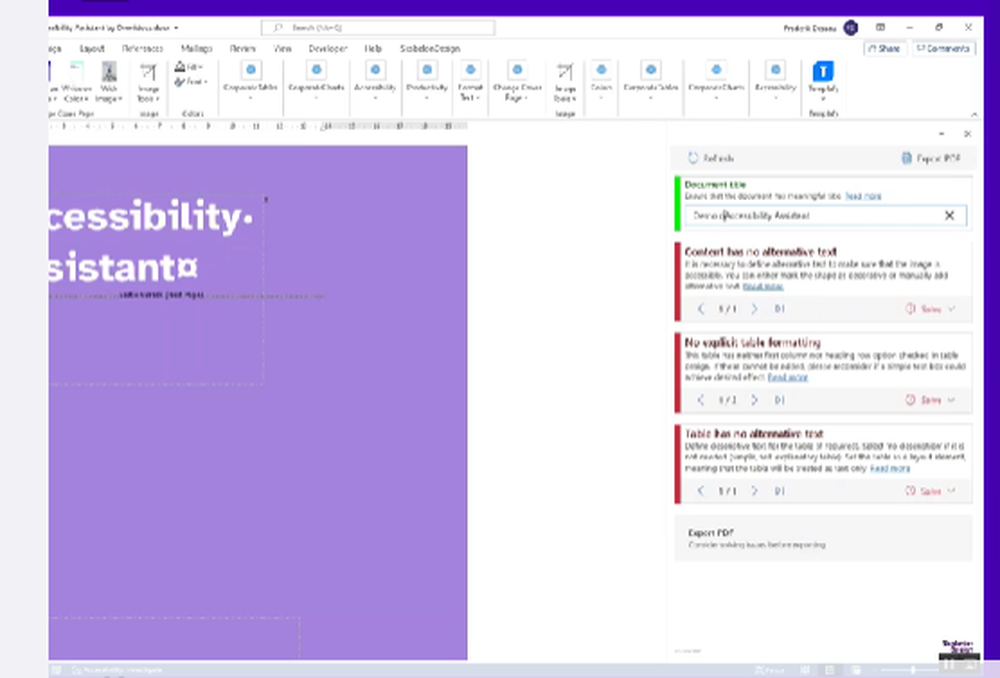
Task: Click the horizontal ruler above the document
Action: coord(258,126)
